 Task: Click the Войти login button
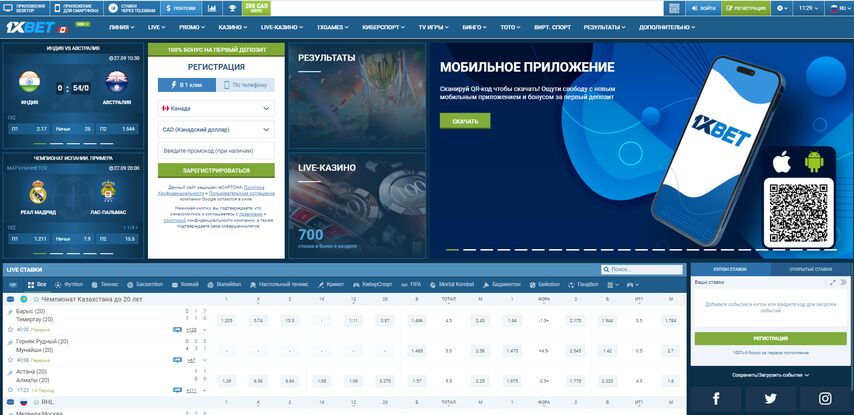pos(703,8)
